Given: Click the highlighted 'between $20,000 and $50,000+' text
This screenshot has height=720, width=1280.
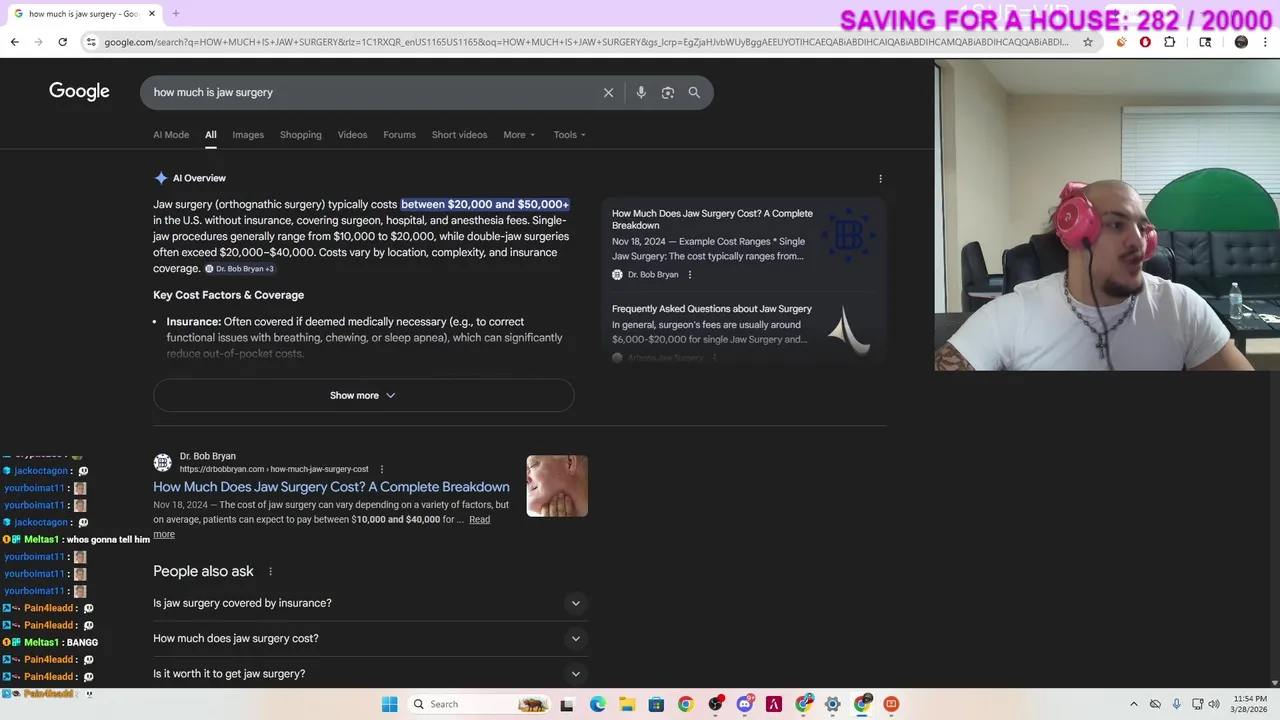Looking at the screenshot, I should 485,204.
